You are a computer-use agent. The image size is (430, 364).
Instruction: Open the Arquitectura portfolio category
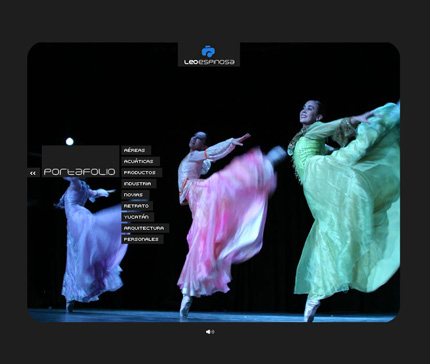coord(145,228)
